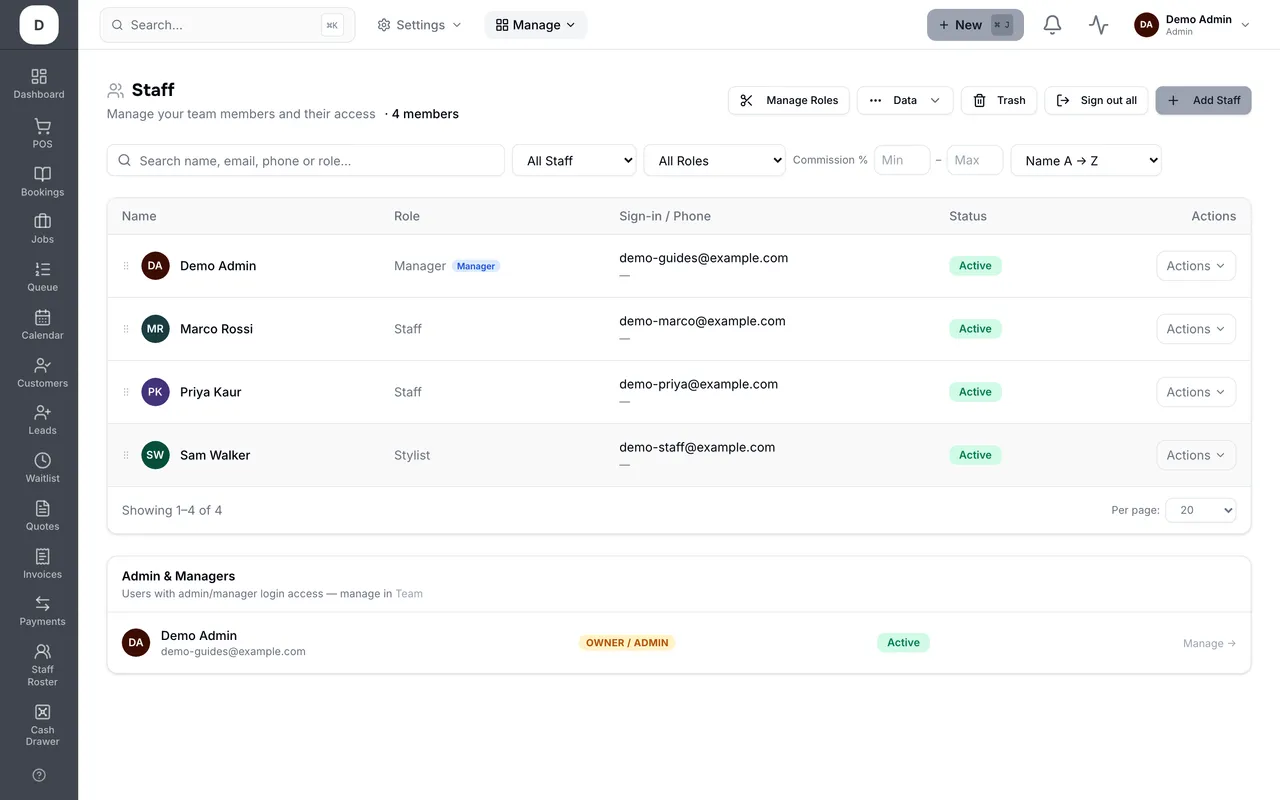Viewport: 1280px width, 800px height.
Task: Open the Manage menu
Action: tap(536, 25)
